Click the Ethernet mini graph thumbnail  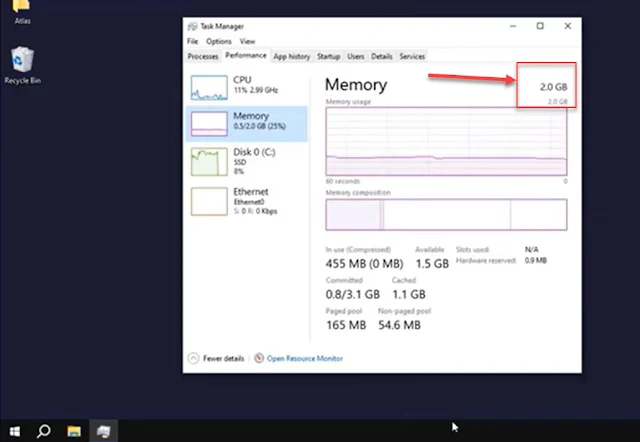point(209,201)
